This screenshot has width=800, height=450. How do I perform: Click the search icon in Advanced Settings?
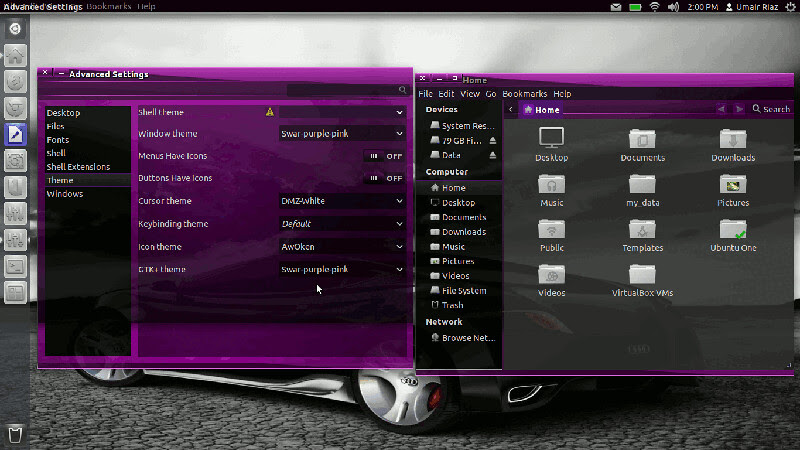click(403, 90)
